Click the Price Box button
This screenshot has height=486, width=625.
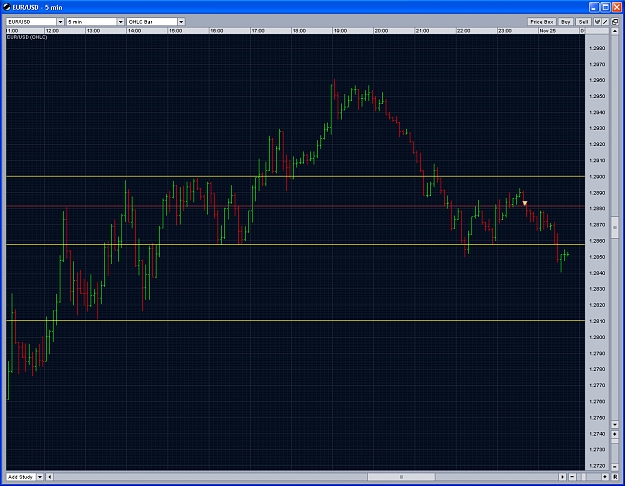point(541,22)
